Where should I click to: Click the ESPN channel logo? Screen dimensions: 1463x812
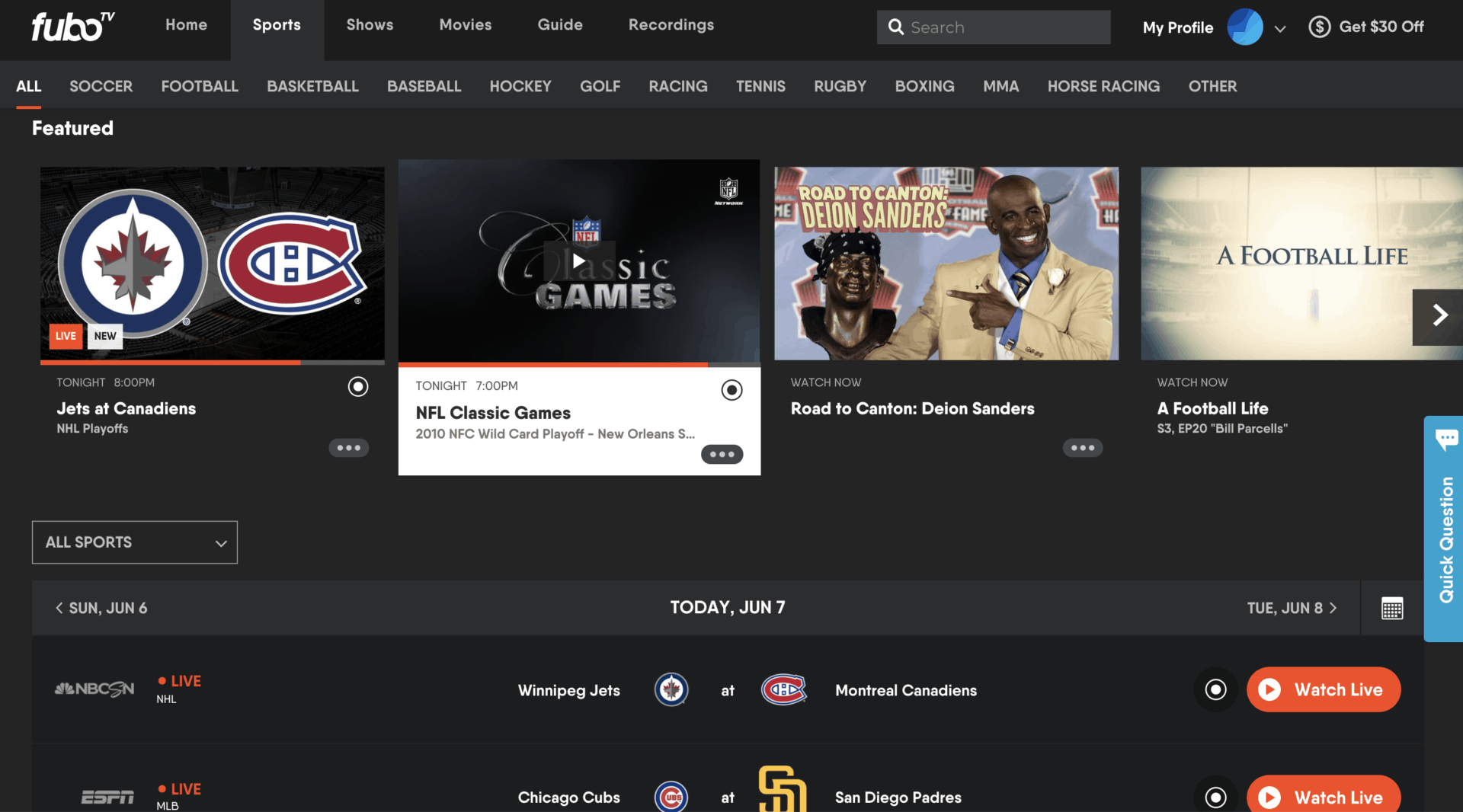(107, 798)
